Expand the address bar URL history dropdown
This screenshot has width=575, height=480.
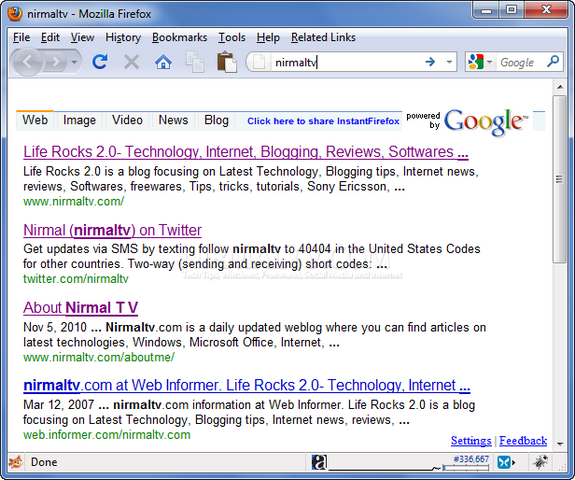[449, 62]
